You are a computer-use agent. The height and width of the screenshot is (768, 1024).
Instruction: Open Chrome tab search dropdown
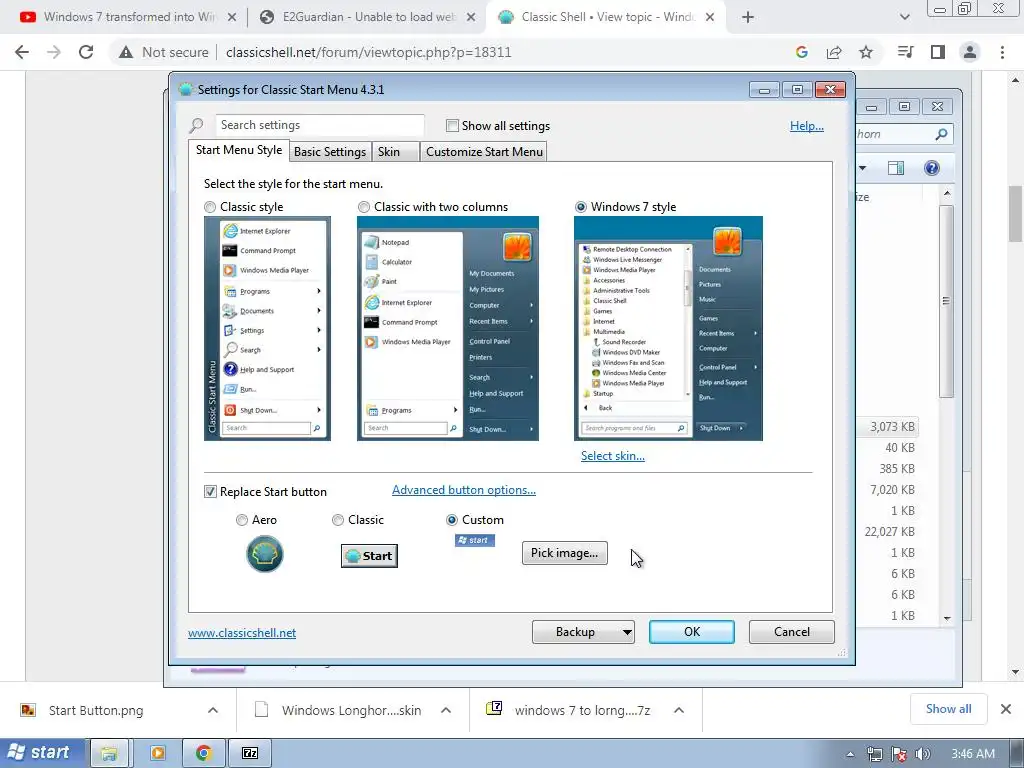point(904,18)
